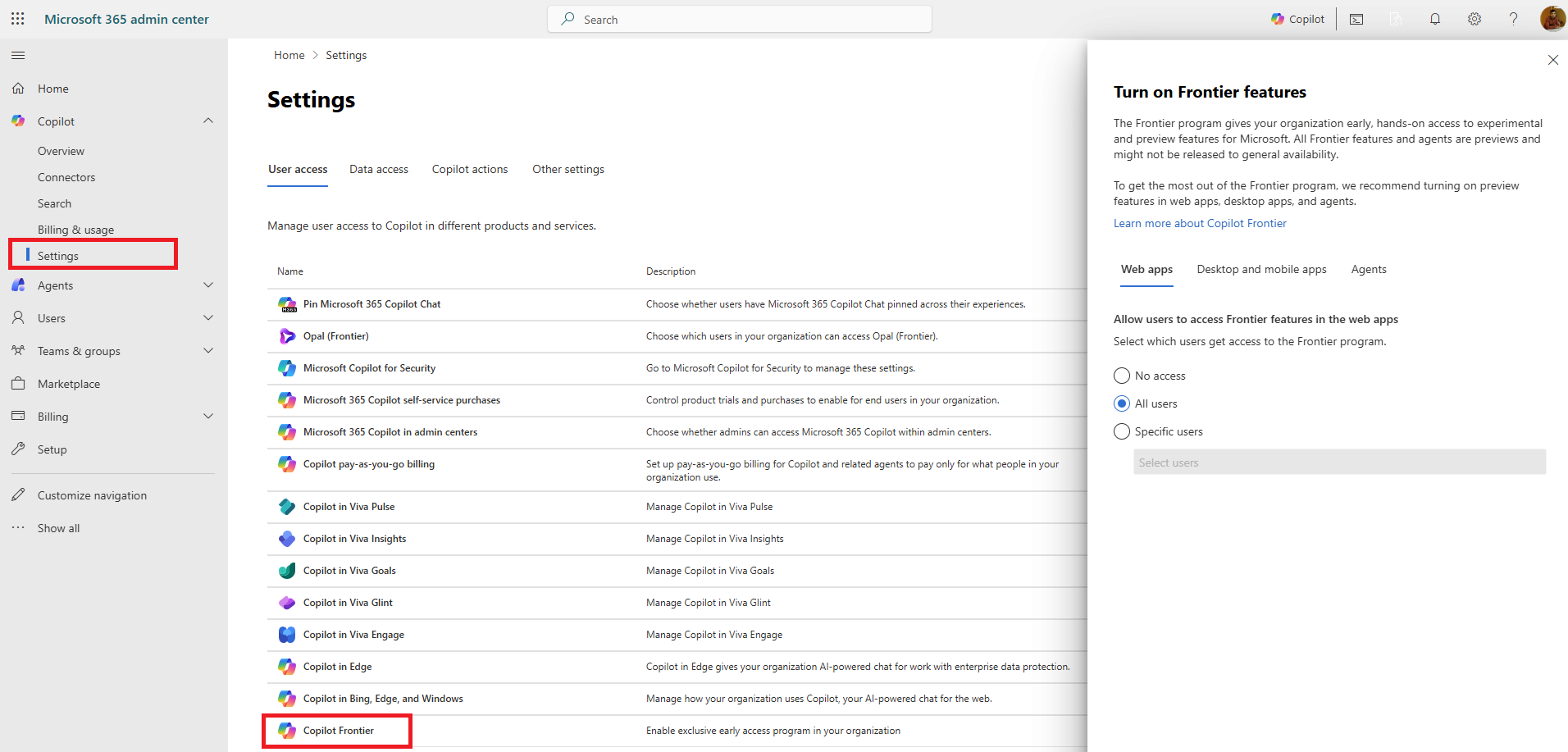Open the Copilot Frontier setting row
Viewport: 1568px width, 752px height.
click(338, 731)
